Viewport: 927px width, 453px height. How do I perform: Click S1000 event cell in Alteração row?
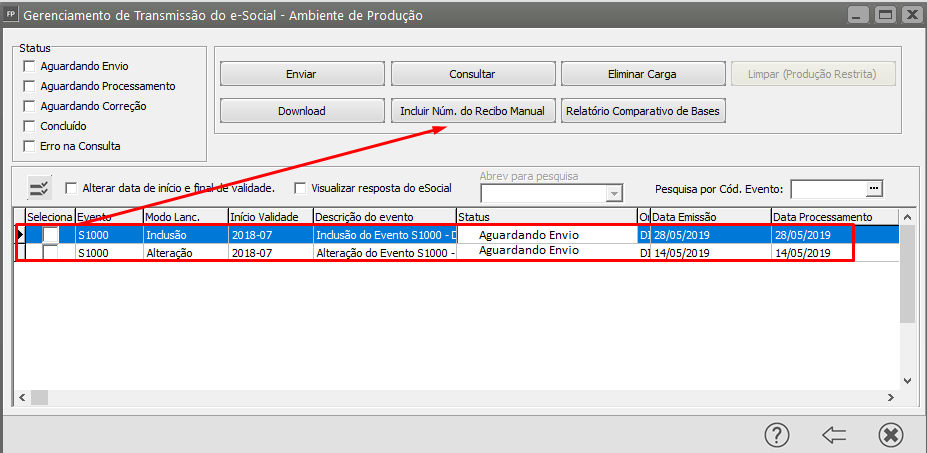pyautogui.click(x=110, y=253)
